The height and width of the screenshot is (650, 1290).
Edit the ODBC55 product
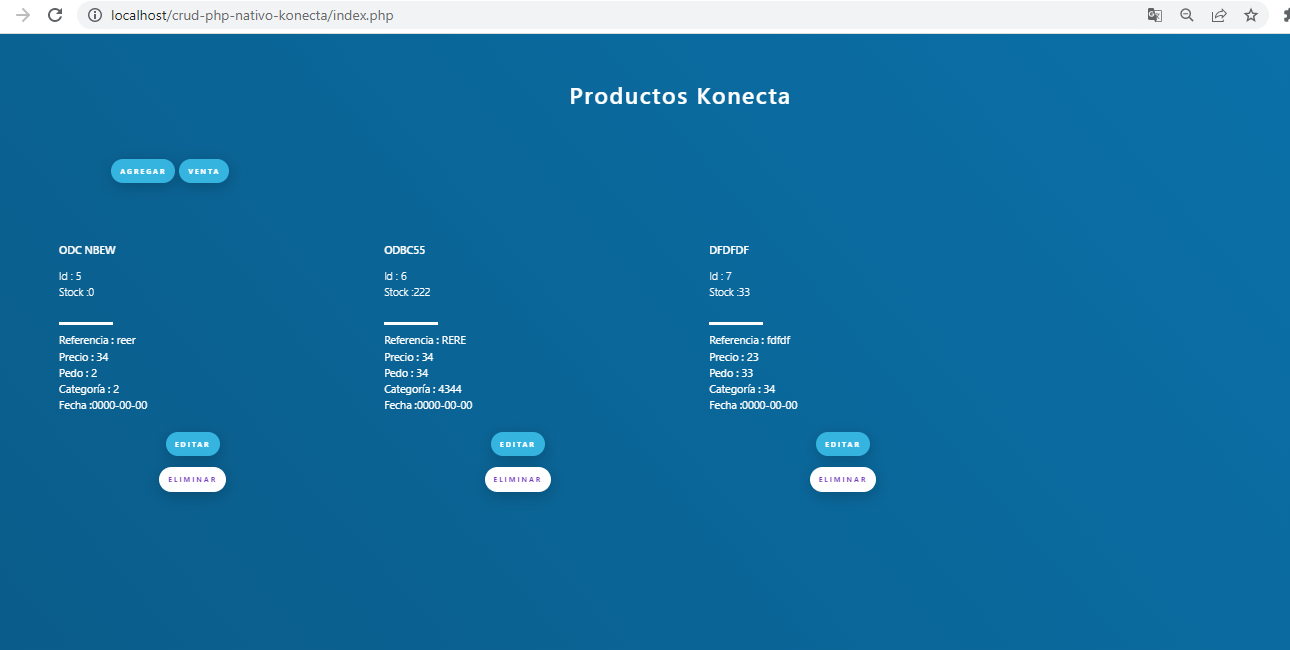click(518, 444)
